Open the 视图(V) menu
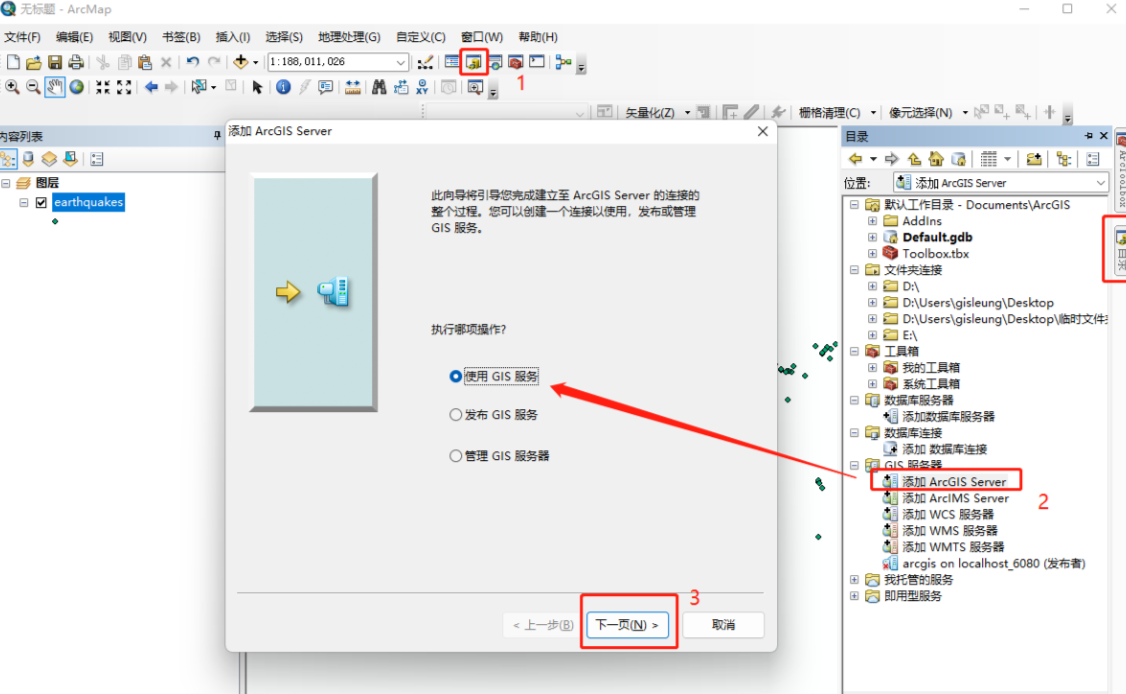Screen dimensions: 1126x694 pyautogui.click(x=127, y=37)
